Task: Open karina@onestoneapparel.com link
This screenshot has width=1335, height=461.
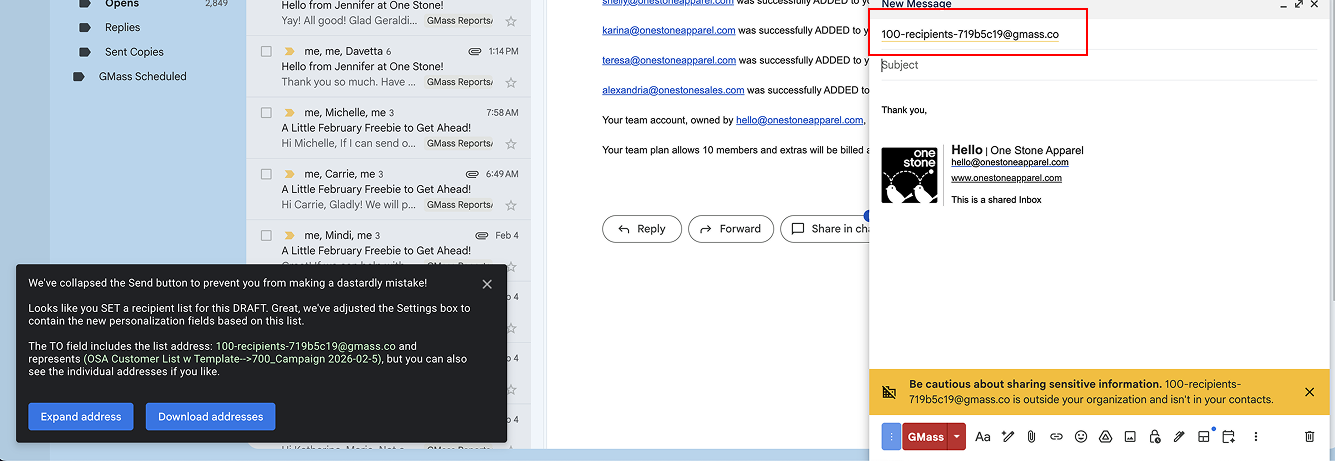Action: pyautogui.click(x=668, y=30)
